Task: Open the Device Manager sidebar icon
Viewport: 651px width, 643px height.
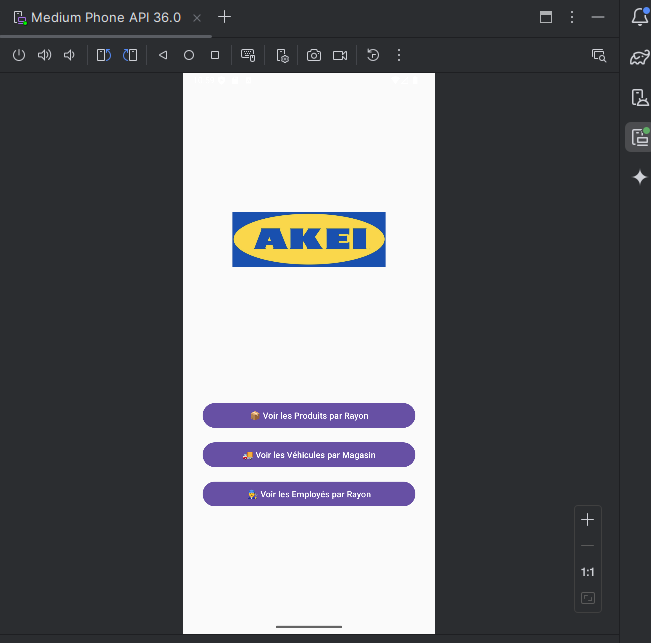Action: [640, 98]
